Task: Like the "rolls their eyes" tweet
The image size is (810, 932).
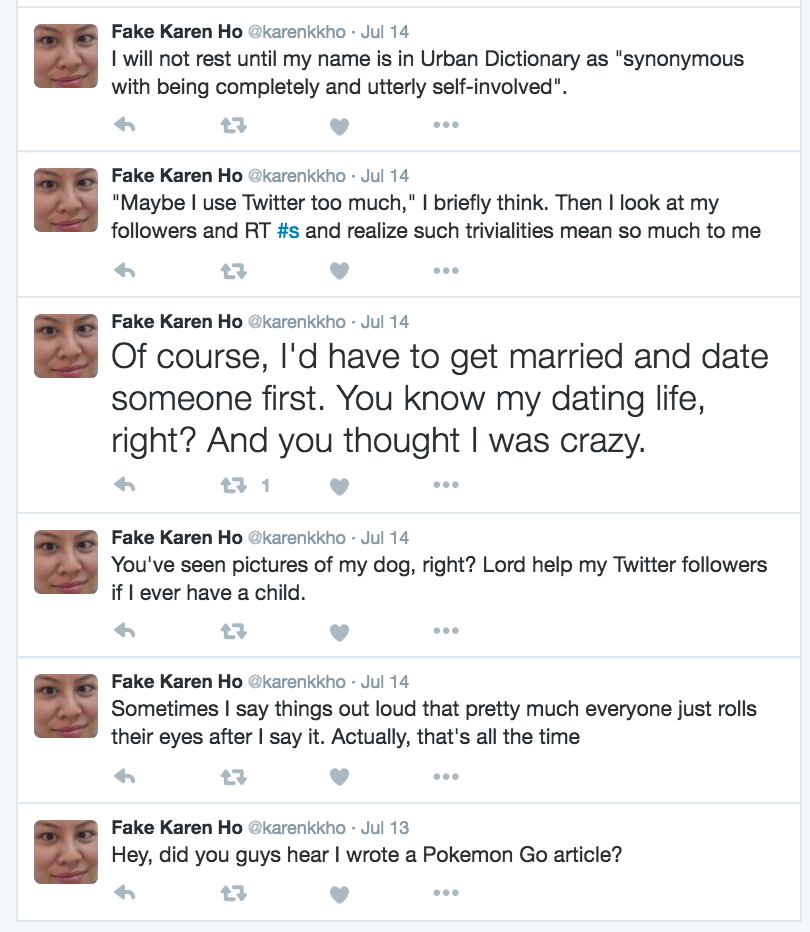Action: click(340, 777)
